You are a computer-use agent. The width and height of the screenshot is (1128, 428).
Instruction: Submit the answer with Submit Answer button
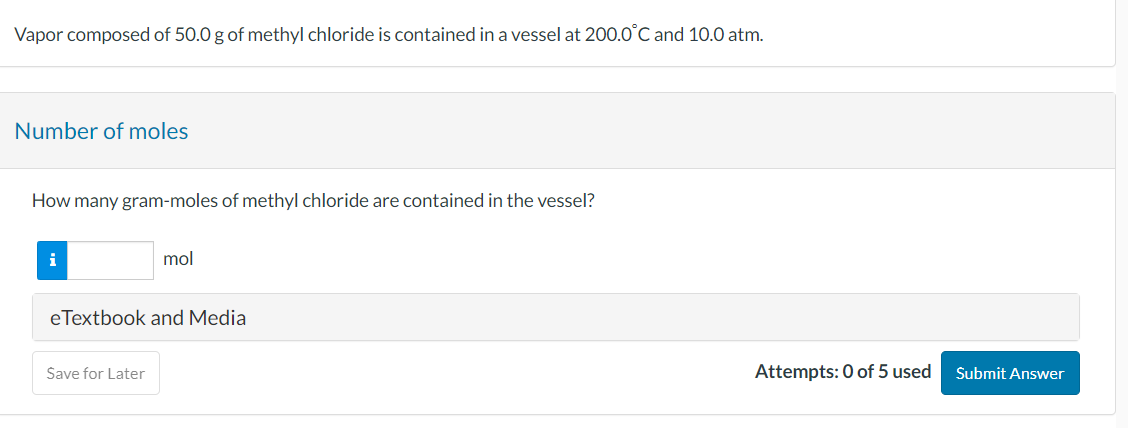tap(1009, 373)
